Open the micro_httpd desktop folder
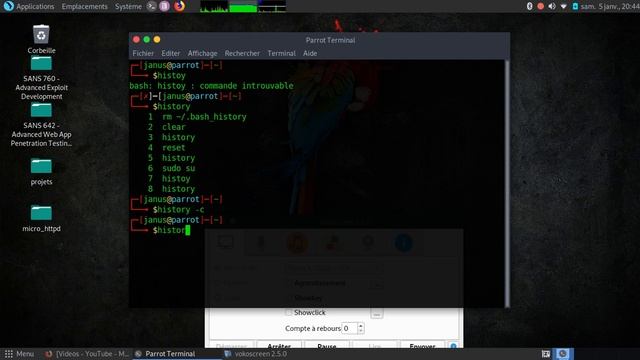640x360 pixels. (41, 213)
